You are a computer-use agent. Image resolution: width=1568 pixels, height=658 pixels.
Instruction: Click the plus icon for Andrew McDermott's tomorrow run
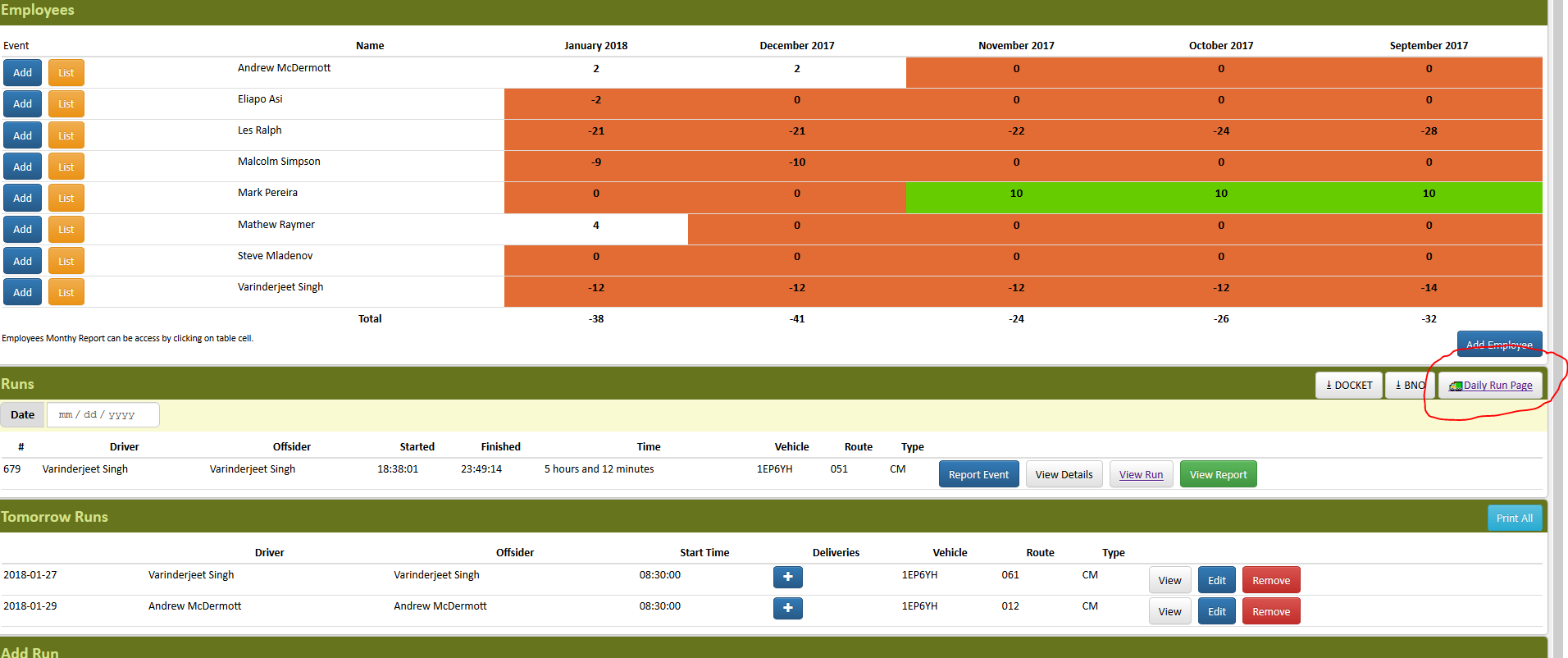coord(787,608)
